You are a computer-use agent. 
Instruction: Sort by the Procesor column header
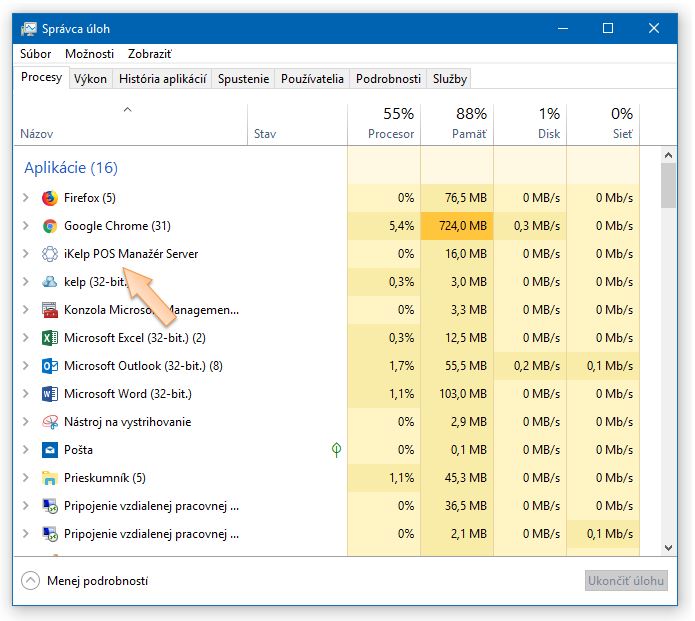click(x=384, y=123)
